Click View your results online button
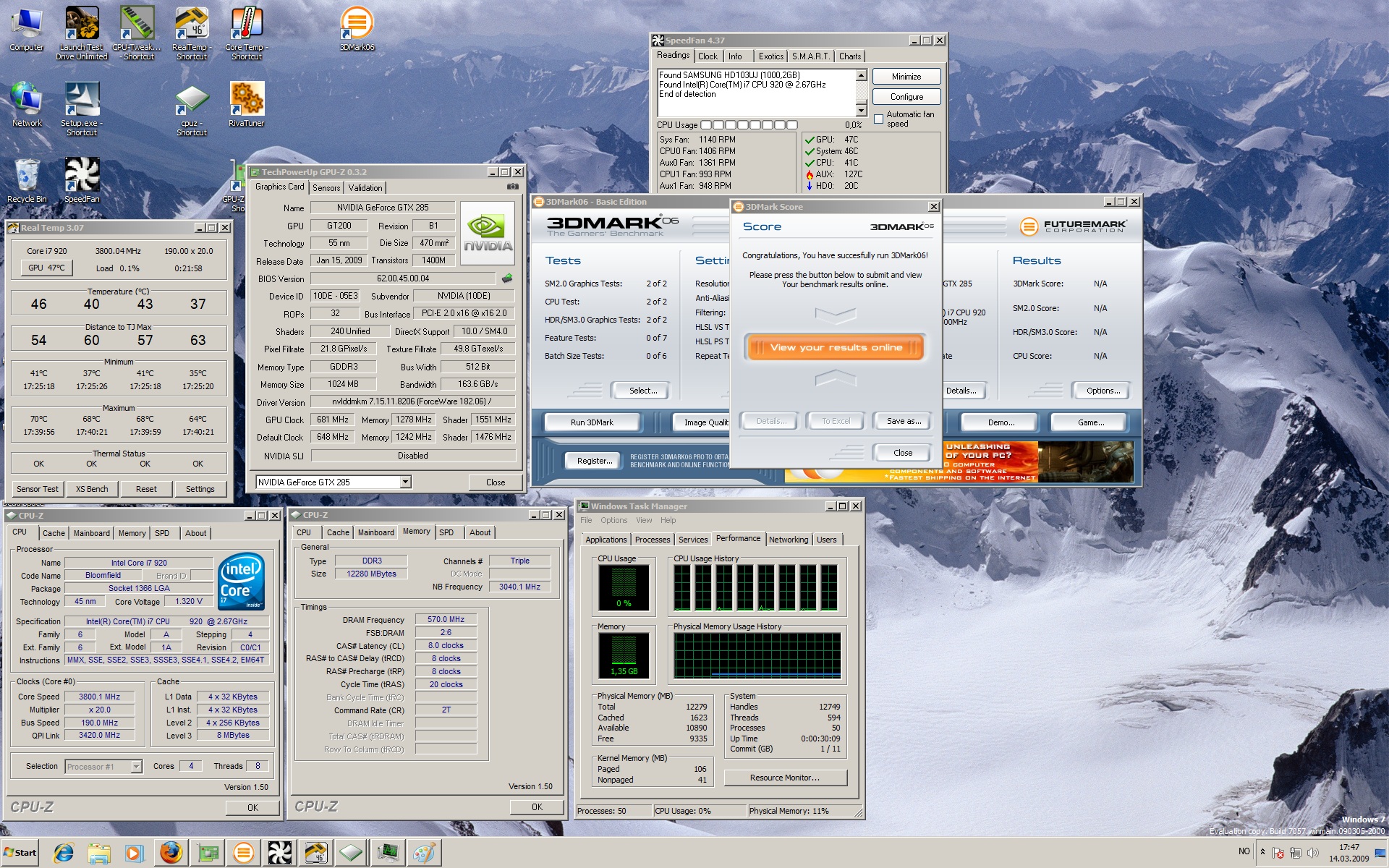Viewport: 1389px width, 868px height. point(836,348)
